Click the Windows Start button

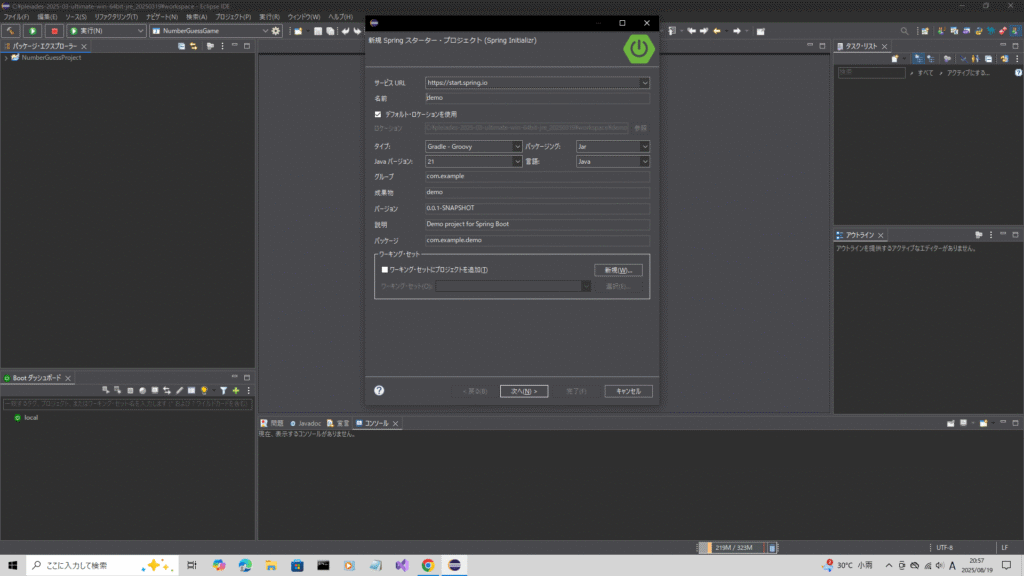pos(12,565)
